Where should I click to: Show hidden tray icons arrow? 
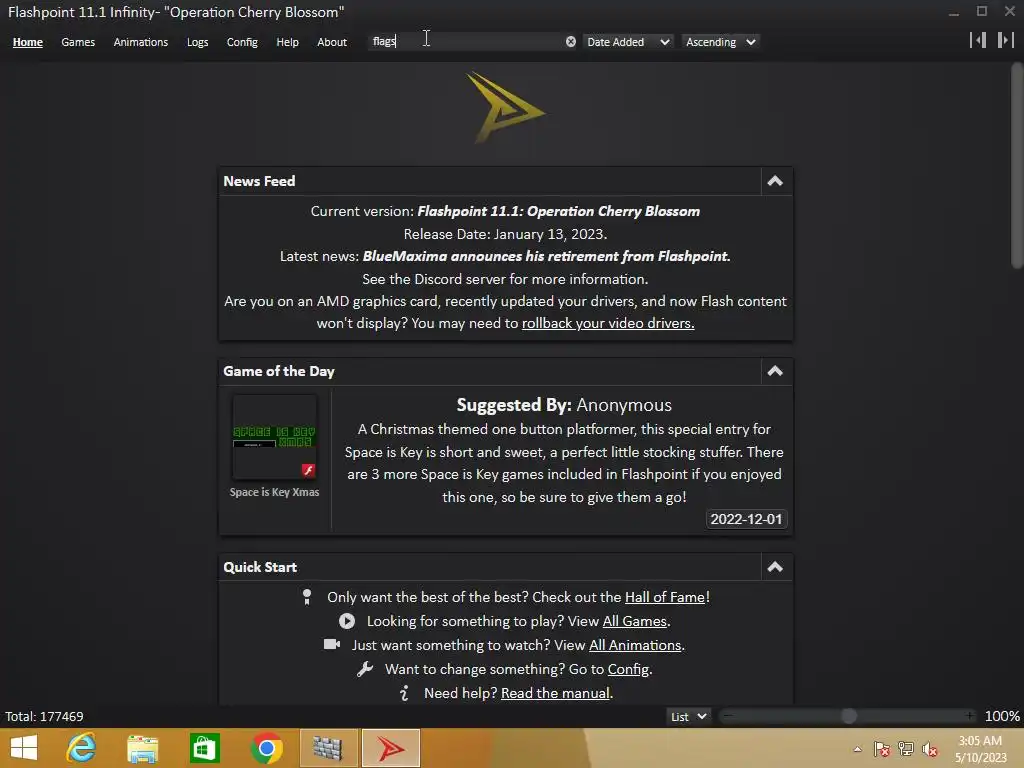857,749
